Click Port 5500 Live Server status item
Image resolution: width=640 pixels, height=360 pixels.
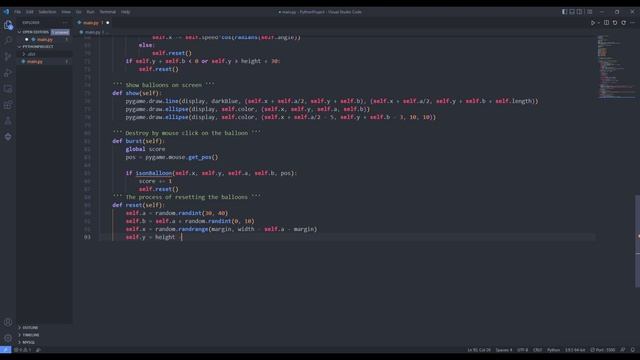tap(602, 350)
